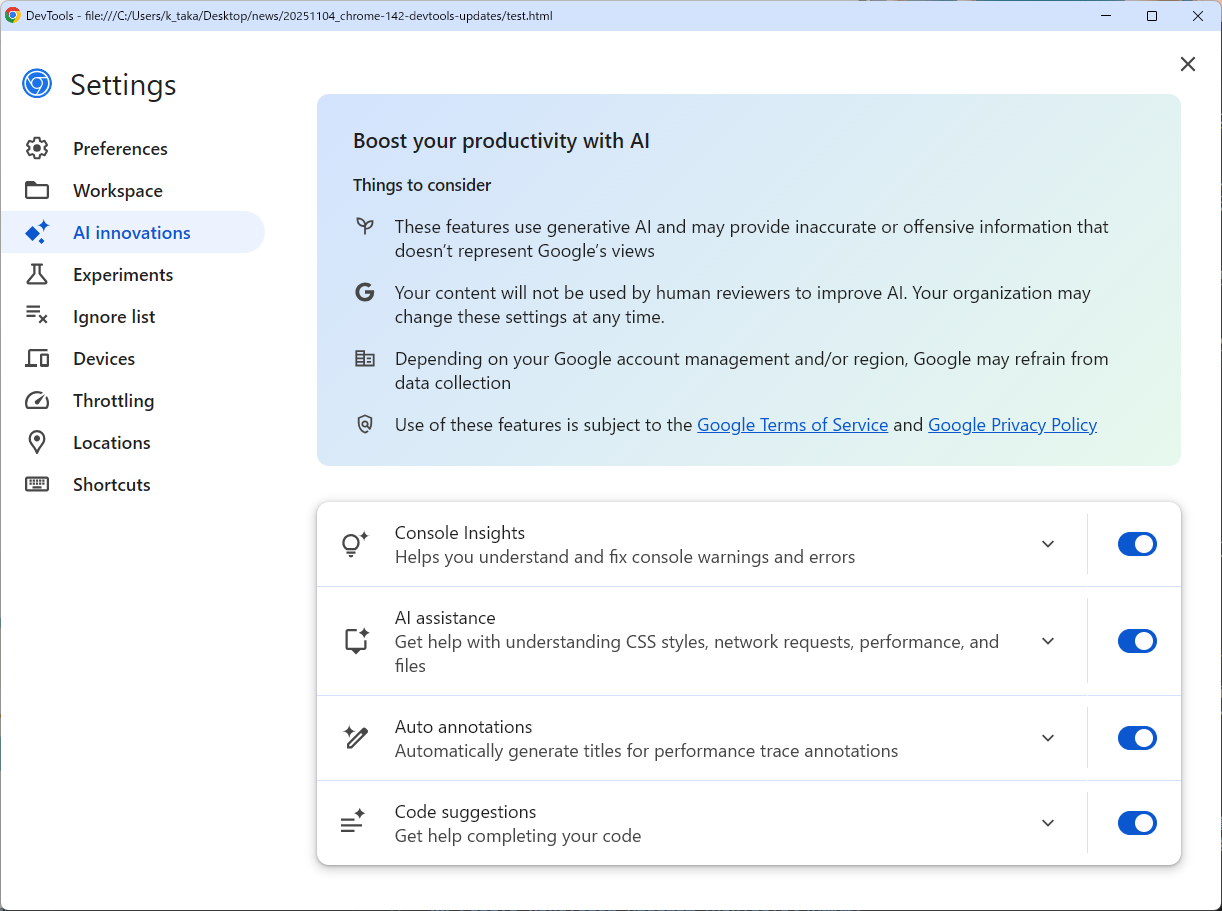Viewport: 1222px width, 911px height.
Task: Open the Google Terms of Service link
Action: click(792, 425)
